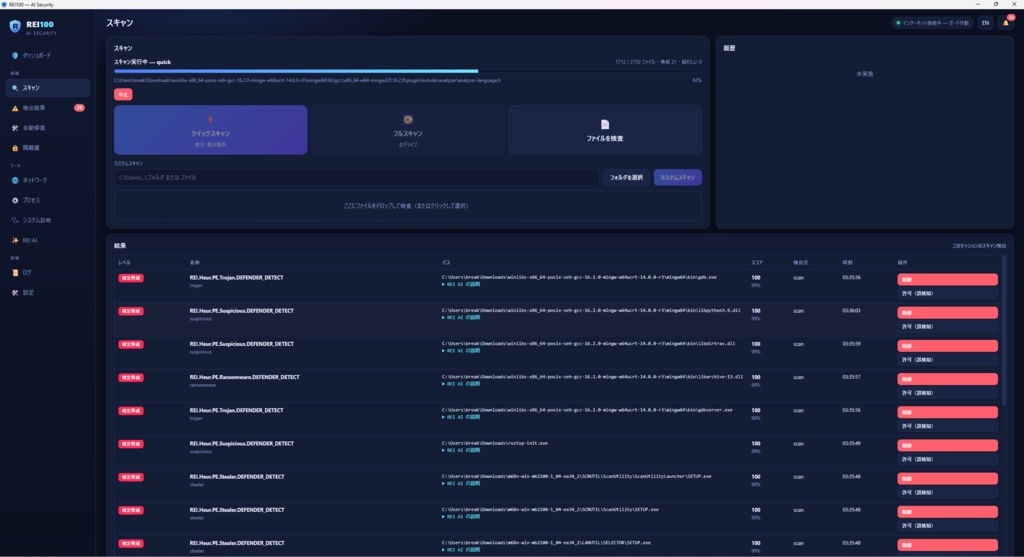The height and width of the screenshot is (557, 1024).
Task: Open the dashboard via its shield icon
Action: coord(15,56)
